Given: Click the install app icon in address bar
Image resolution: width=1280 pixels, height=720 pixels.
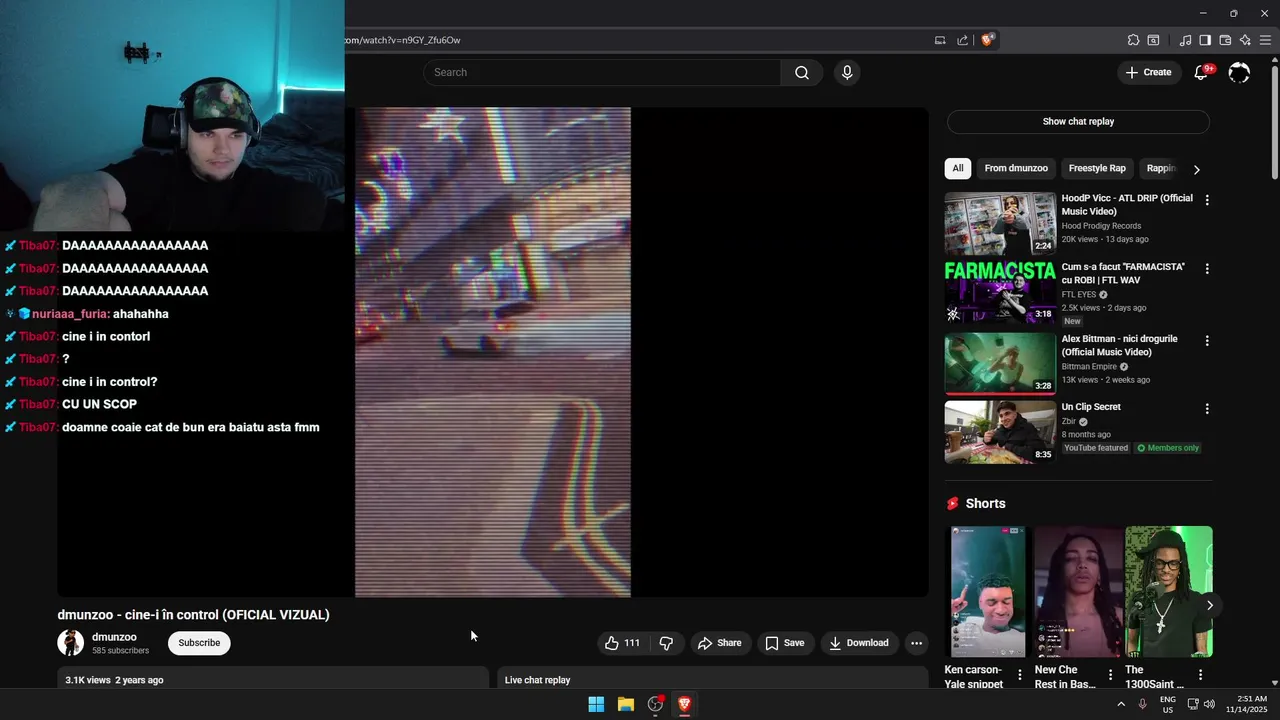Looking at the screenshot, I should point(940,40).
